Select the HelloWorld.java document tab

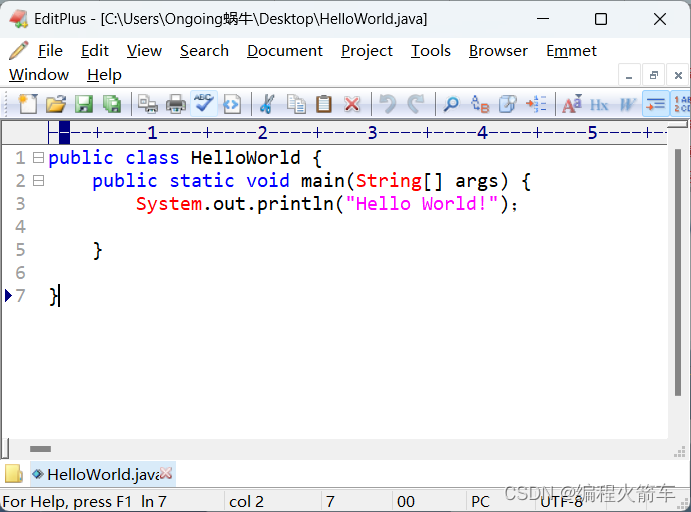coord(103,474)
